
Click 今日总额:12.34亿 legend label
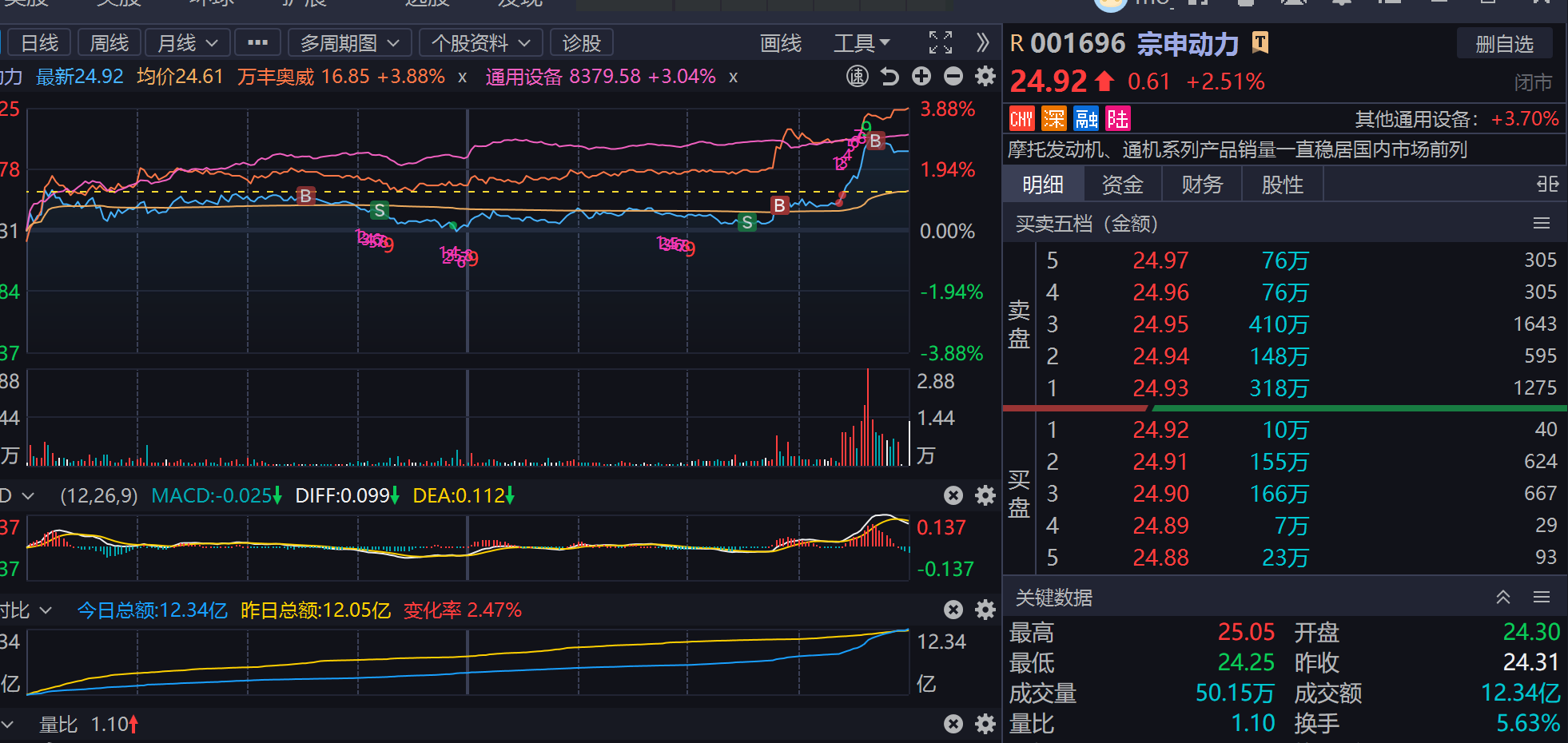(x=152, y=610)
